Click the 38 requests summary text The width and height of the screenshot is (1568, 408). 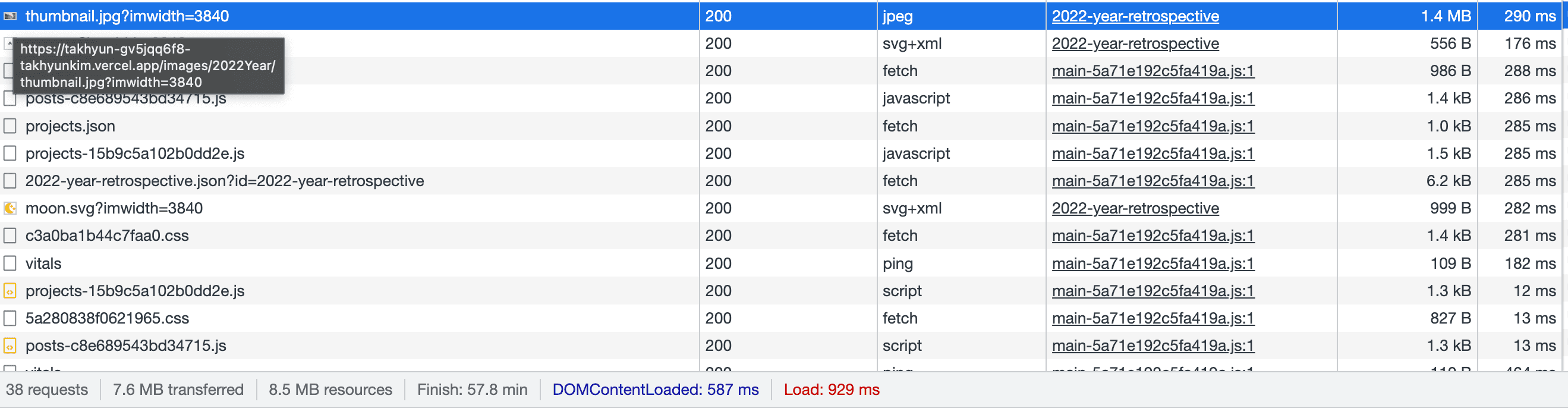coord(47,390)
